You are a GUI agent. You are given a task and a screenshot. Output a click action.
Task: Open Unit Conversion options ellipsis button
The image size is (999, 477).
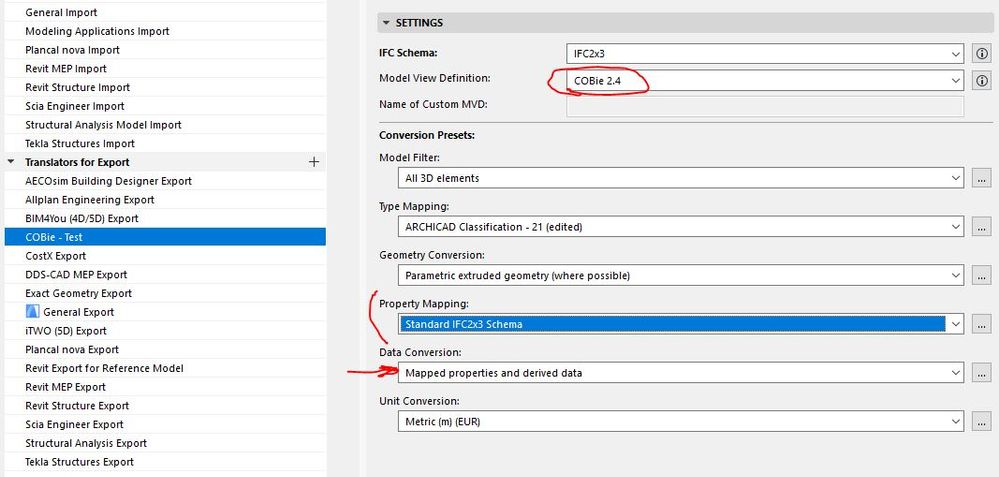[982, 422]
